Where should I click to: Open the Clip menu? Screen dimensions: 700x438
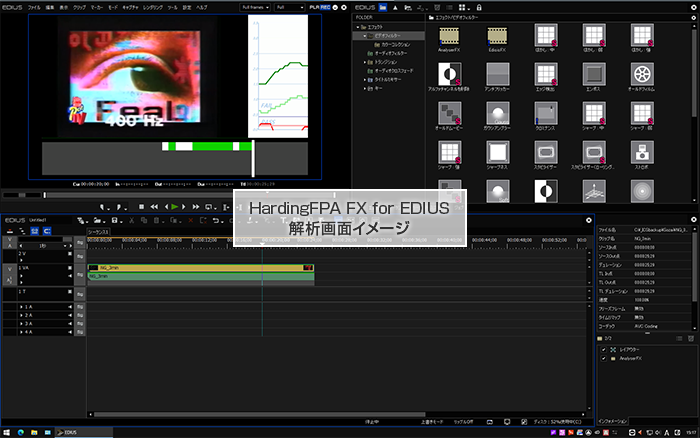pos(79,8)
